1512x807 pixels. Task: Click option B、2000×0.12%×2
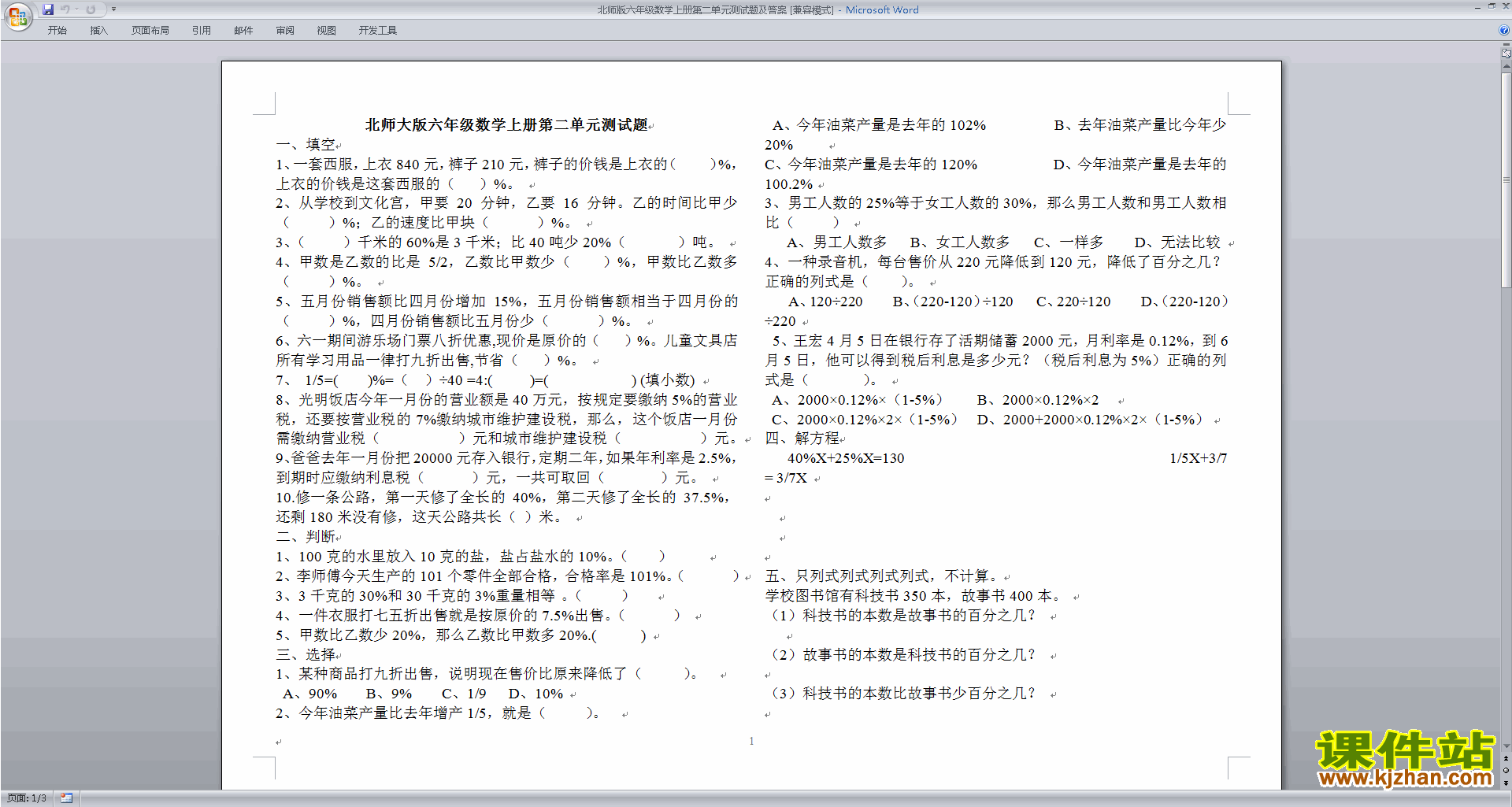click(x=1038, y=400)
